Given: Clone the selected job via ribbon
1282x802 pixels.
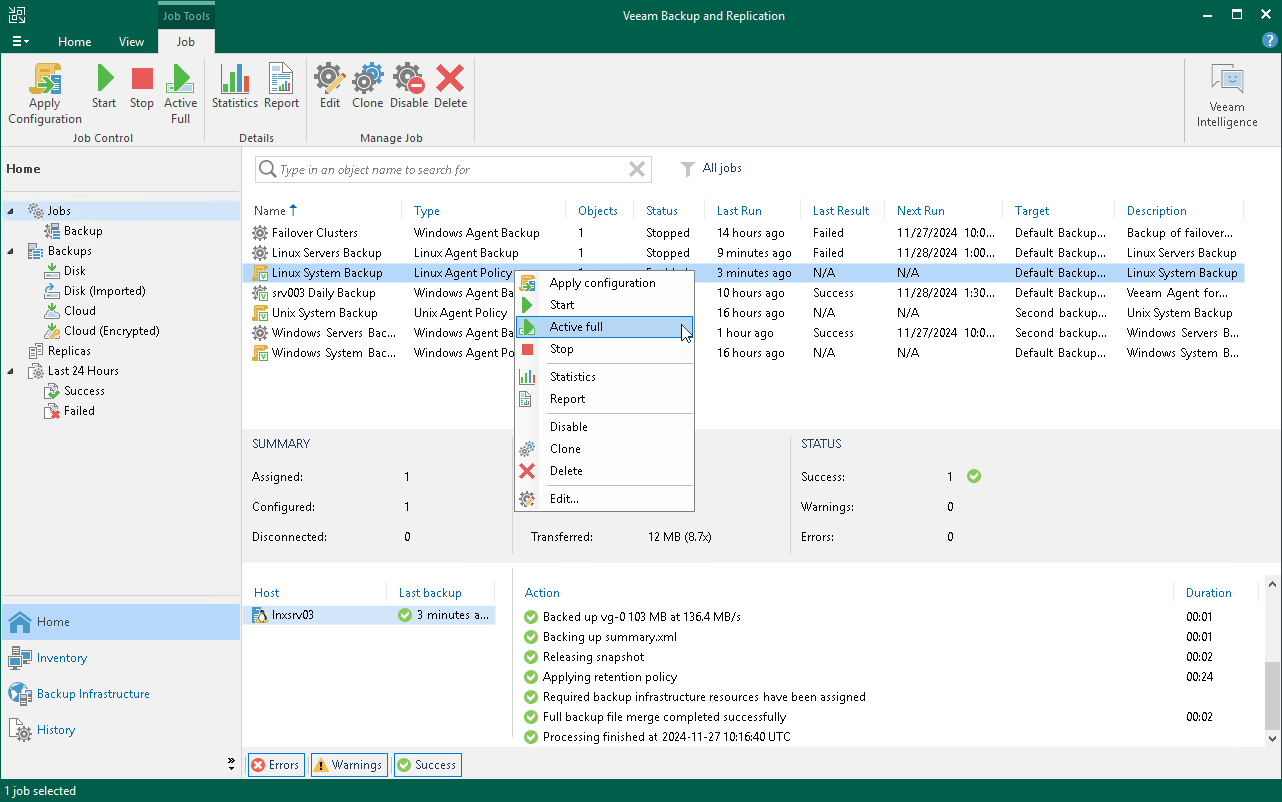Looking at the screenshot, I should click(367, 87).
